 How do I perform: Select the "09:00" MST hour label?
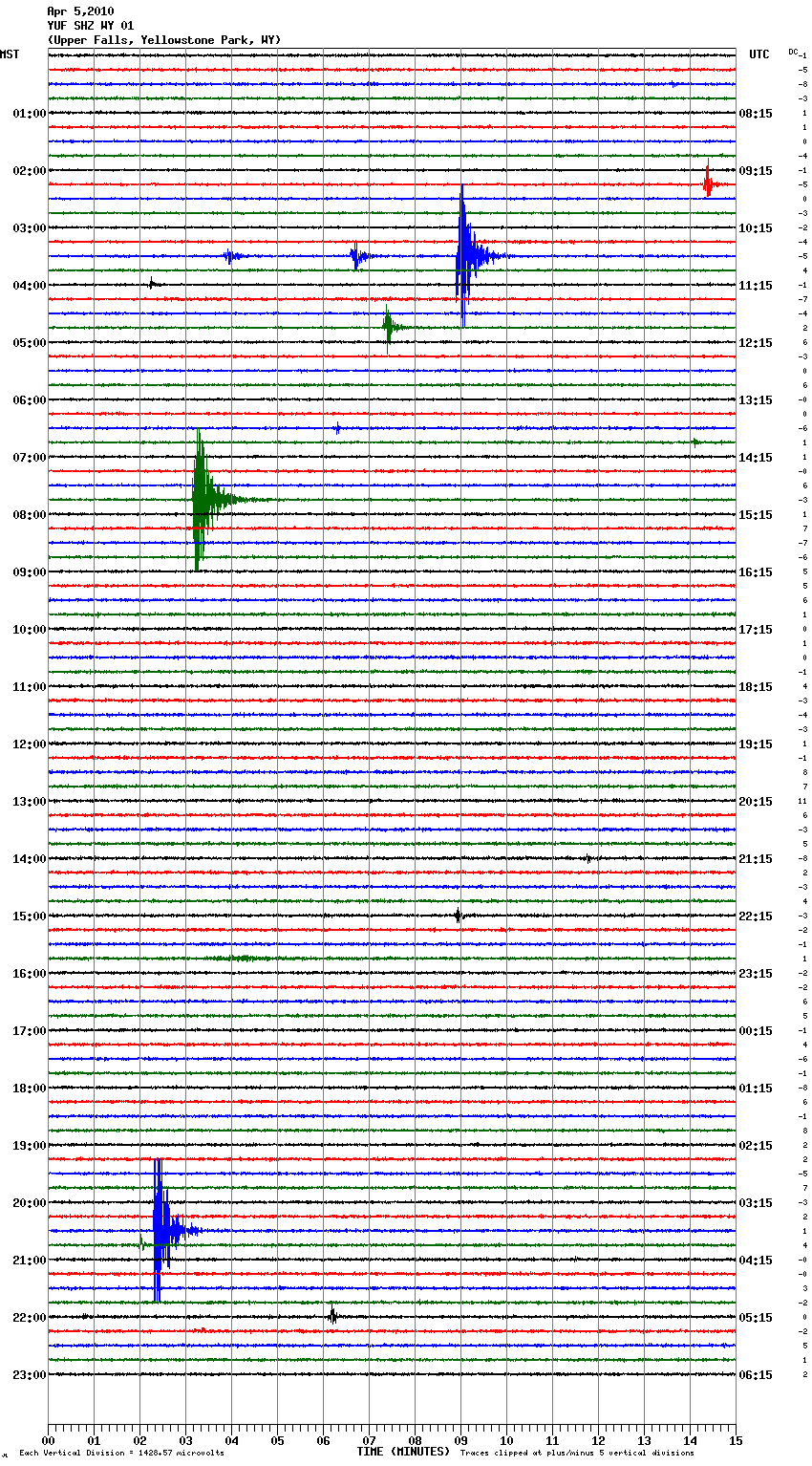30,572
